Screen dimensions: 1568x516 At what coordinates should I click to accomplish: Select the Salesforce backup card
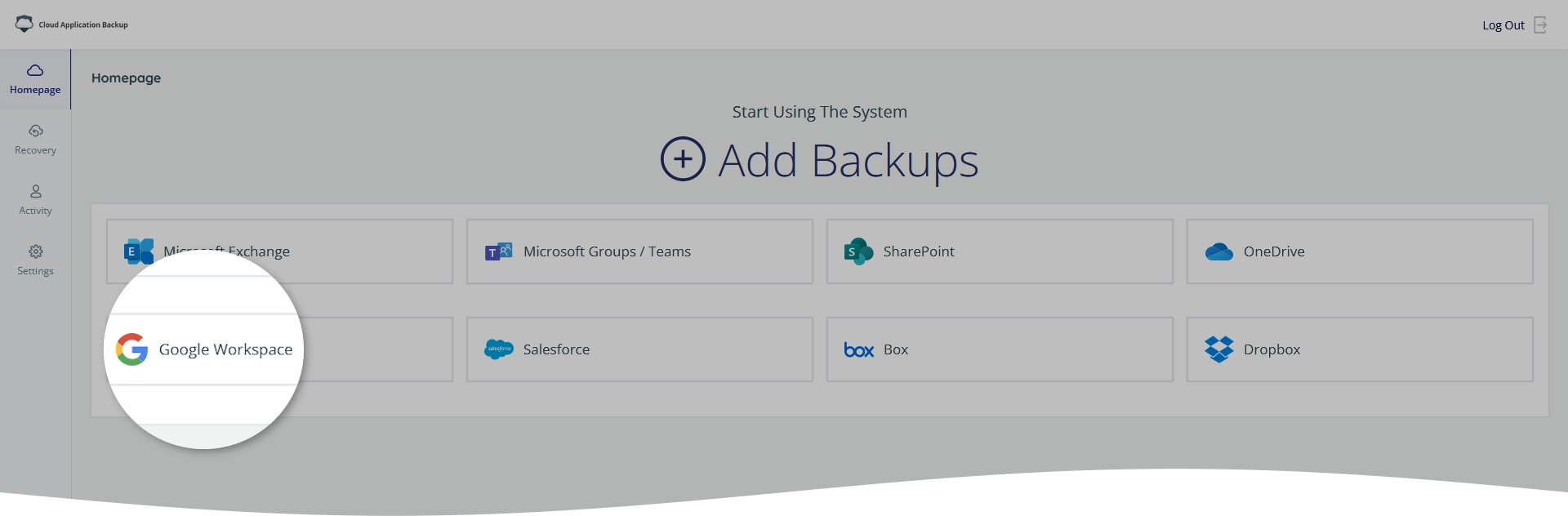click(x=639, y=349)
